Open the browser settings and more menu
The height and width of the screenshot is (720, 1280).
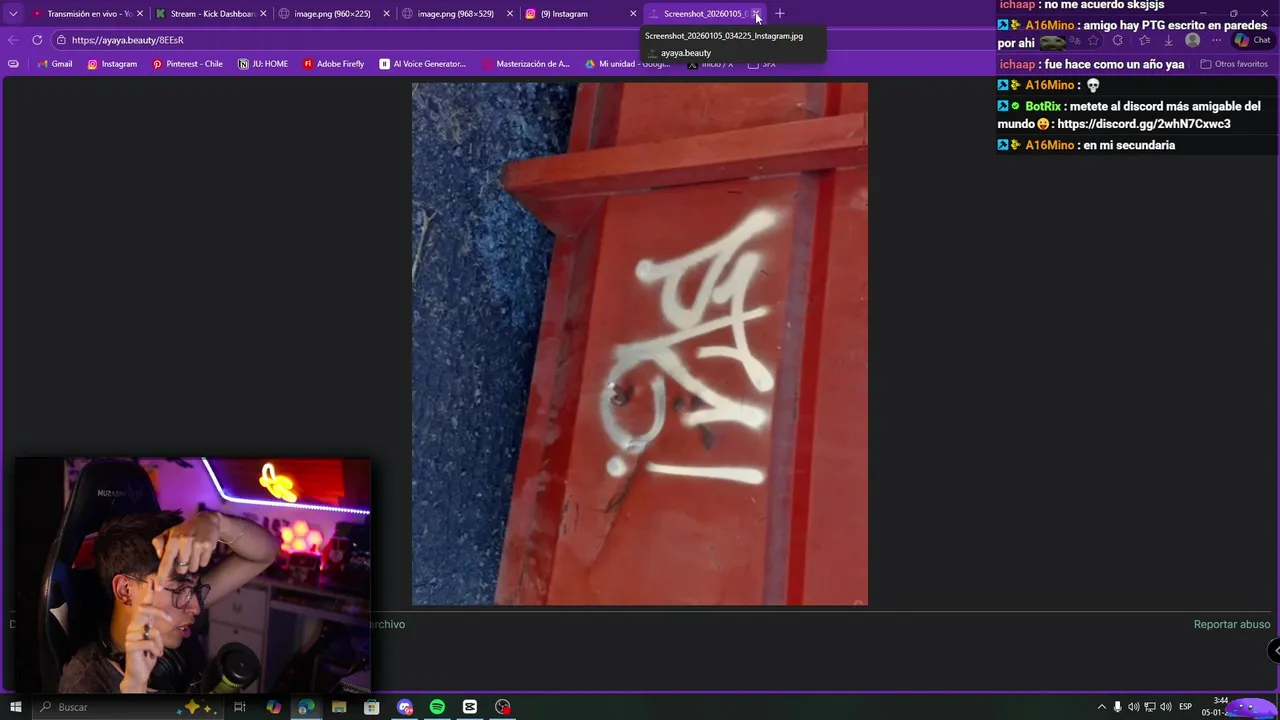click(1216, 41)
